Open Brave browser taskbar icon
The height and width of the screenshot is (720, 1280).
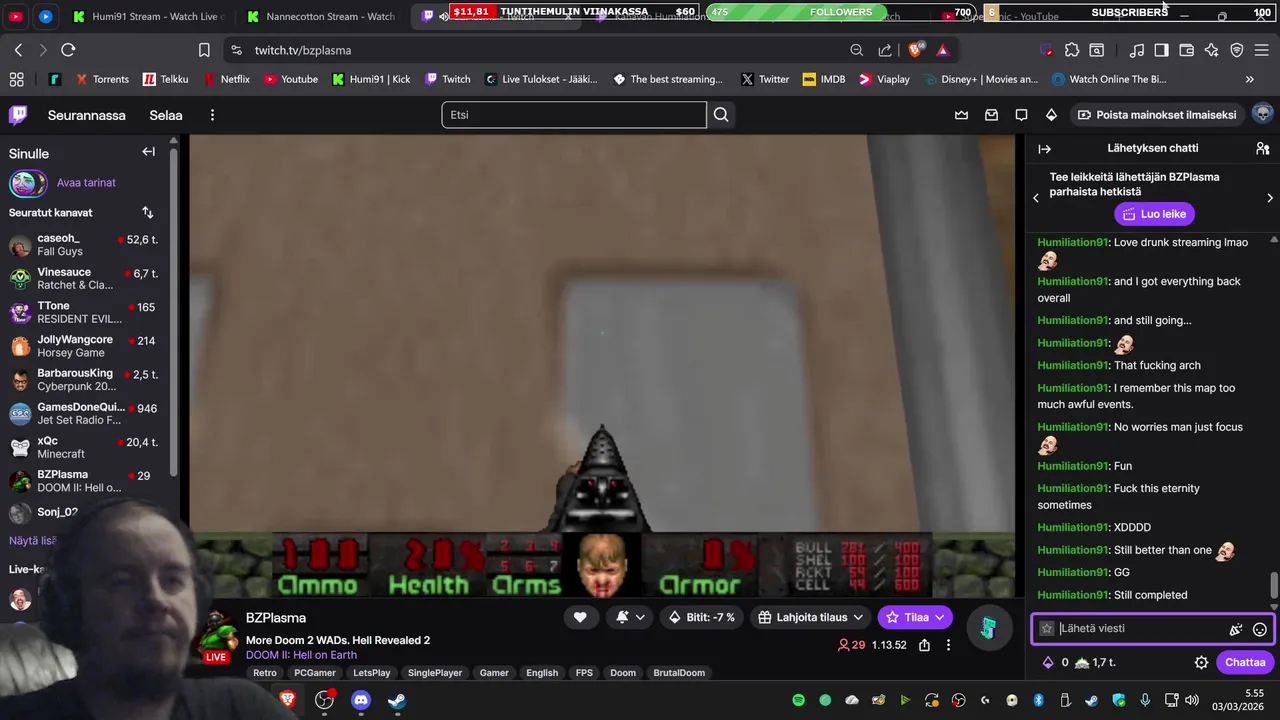[x=288, y=700]
